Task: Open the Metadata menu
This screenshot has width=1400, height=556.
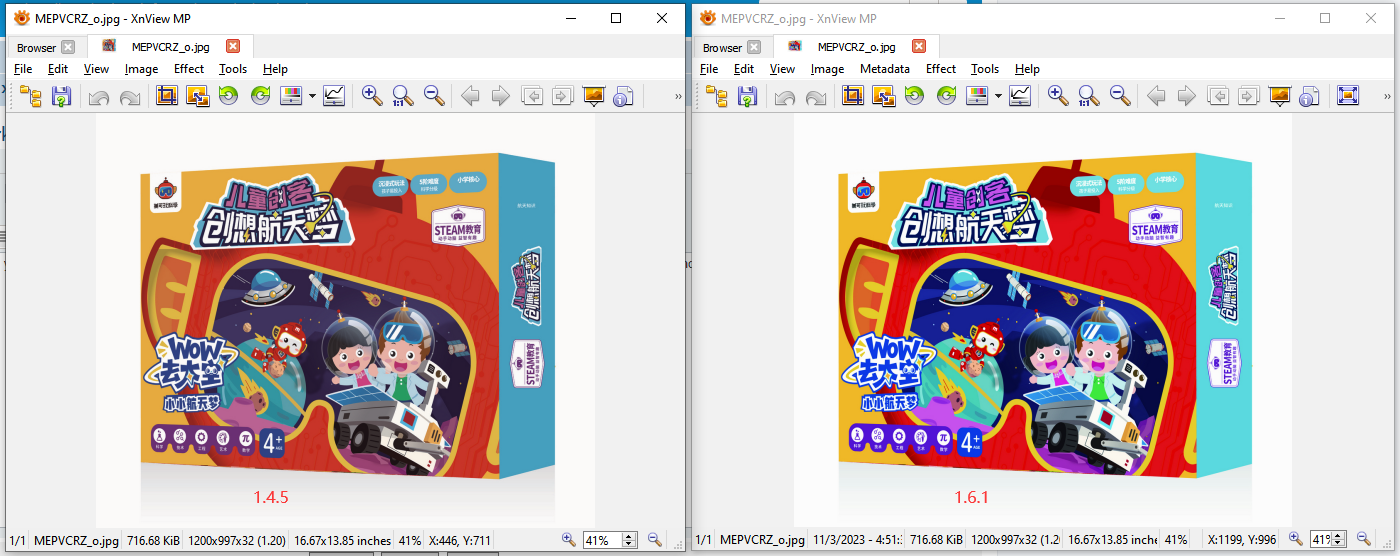Action: point(884,69)
